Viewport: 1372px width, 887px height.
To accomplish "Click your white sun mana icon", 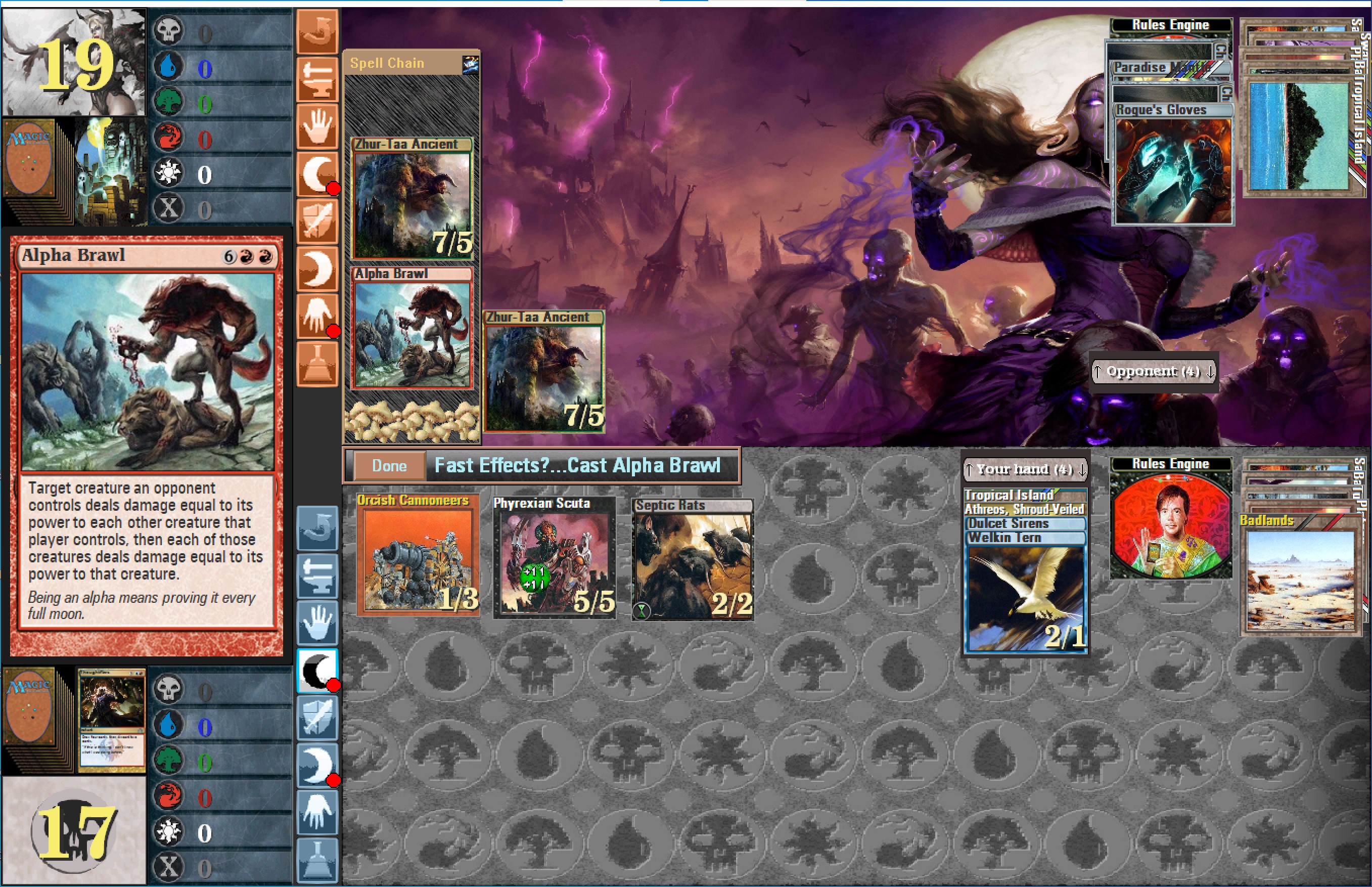I will pyautogui.click(x=169, y=831).
